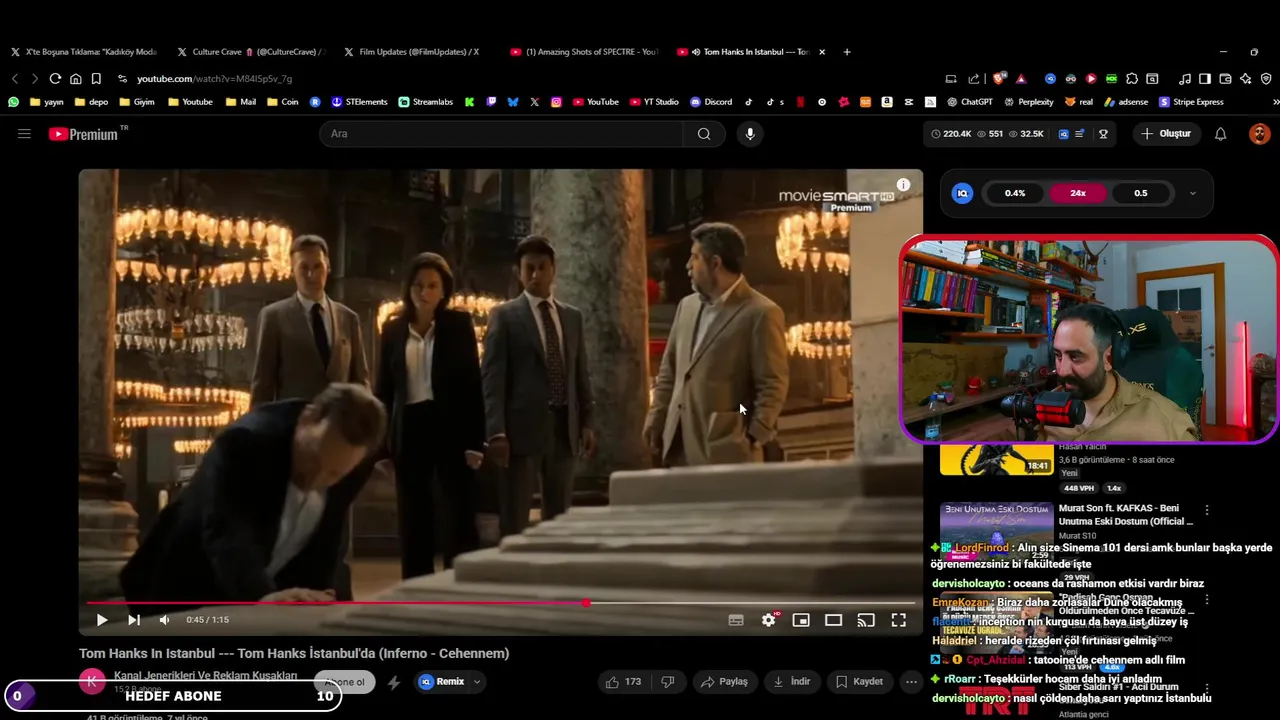1280x720 pixels.
Task: Switch to Amazing Shots of SPECTRE tab
Action: click(583, 52)
